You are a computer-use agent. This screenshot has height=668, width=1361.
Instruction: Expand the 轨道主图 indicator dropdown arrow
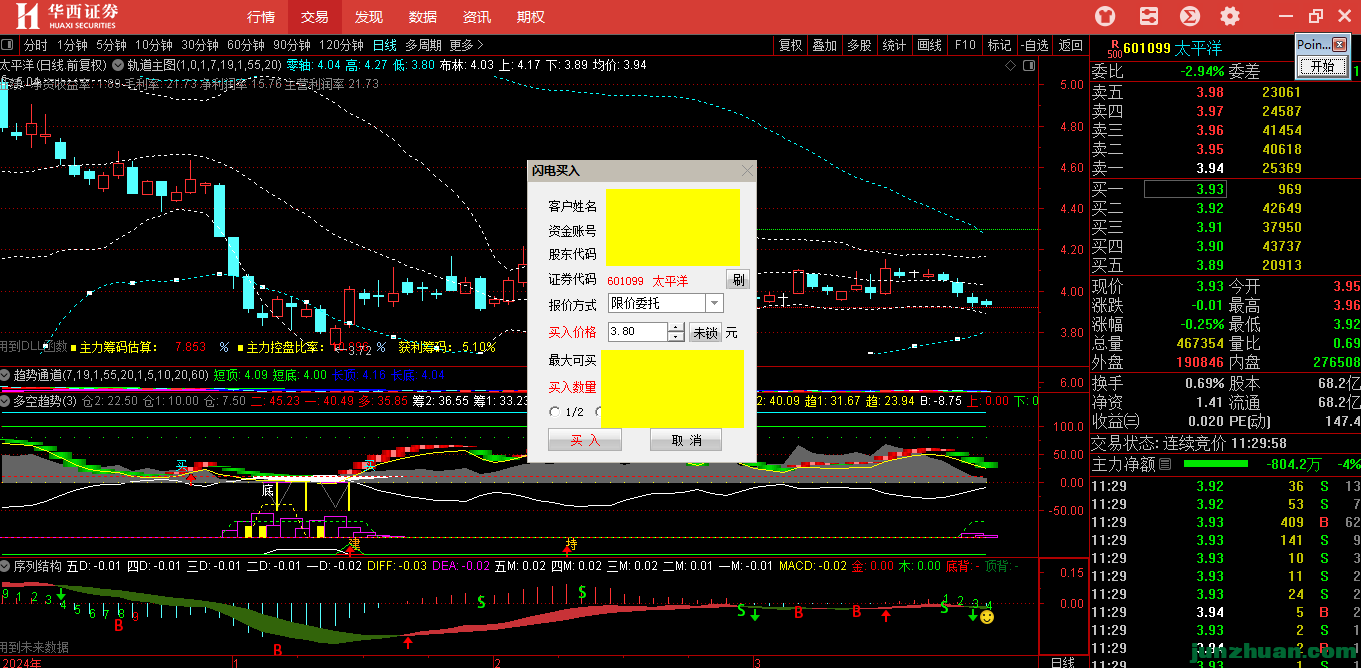(118, 65)
